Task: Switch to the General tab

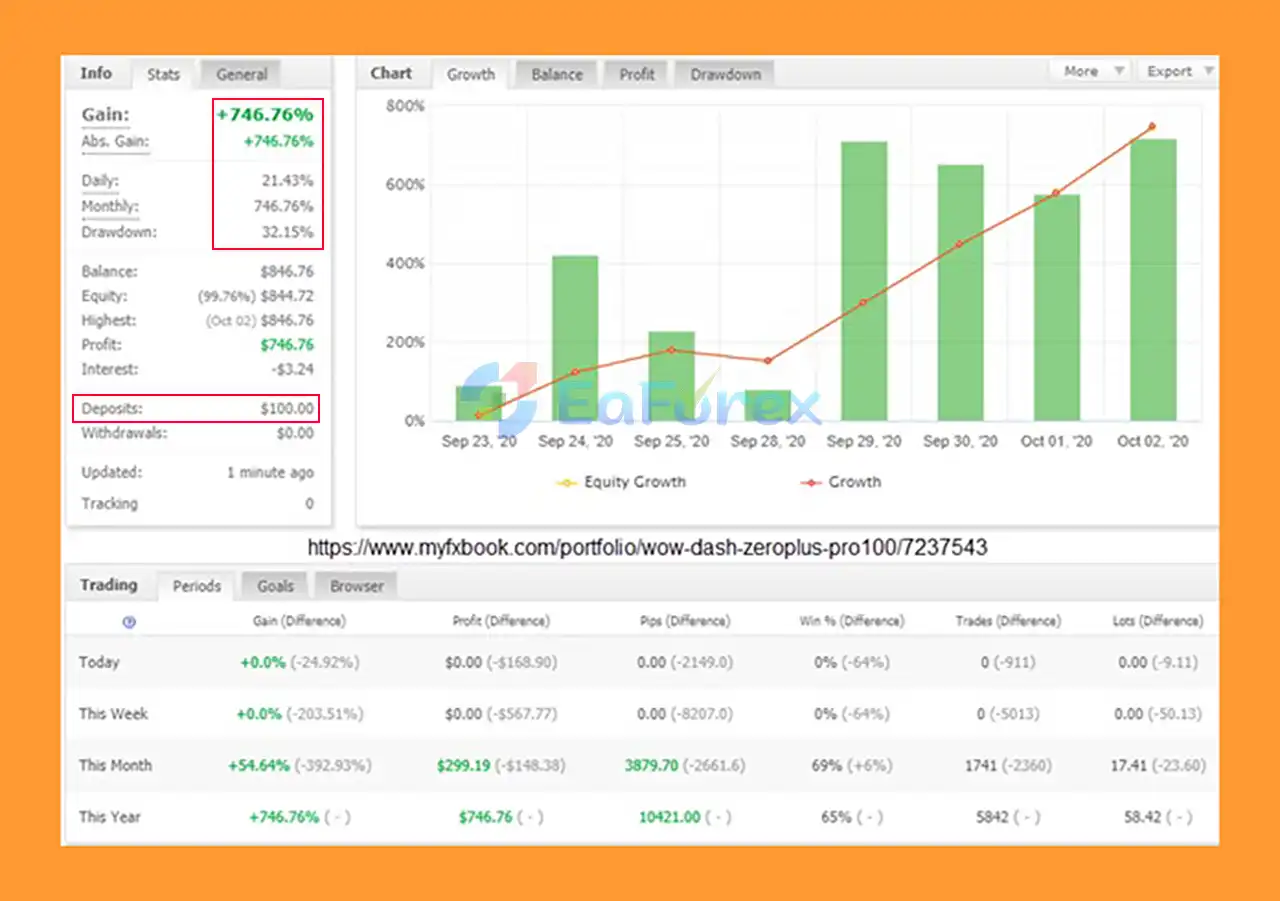Action: point(241,74)
